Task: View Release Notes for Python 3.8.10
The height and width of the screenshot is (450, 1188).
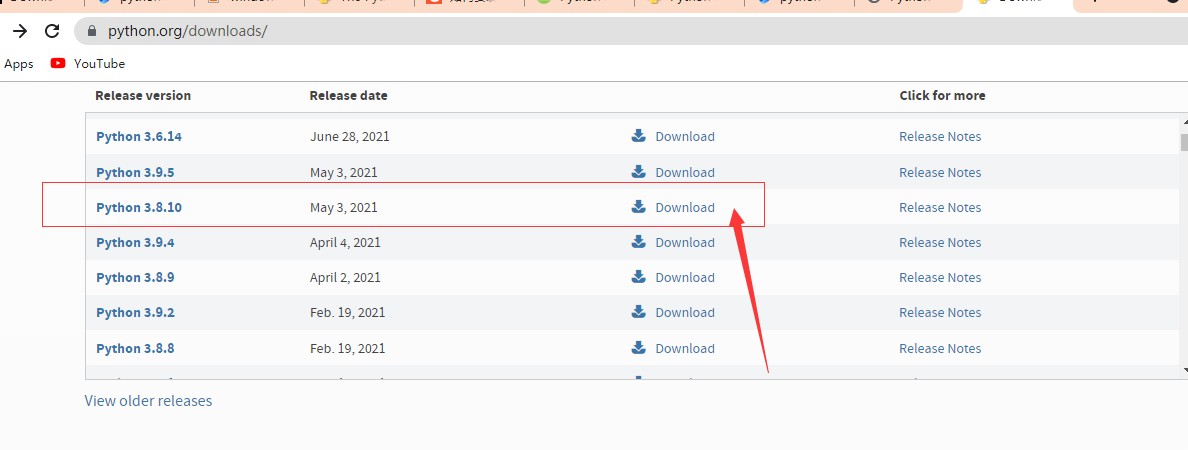Action: pos(939,207)
